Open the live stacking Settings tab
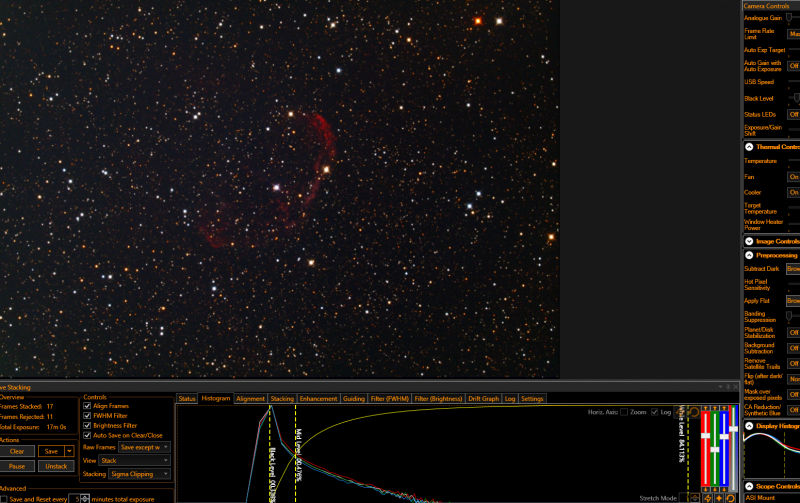 tap(532, 398)
